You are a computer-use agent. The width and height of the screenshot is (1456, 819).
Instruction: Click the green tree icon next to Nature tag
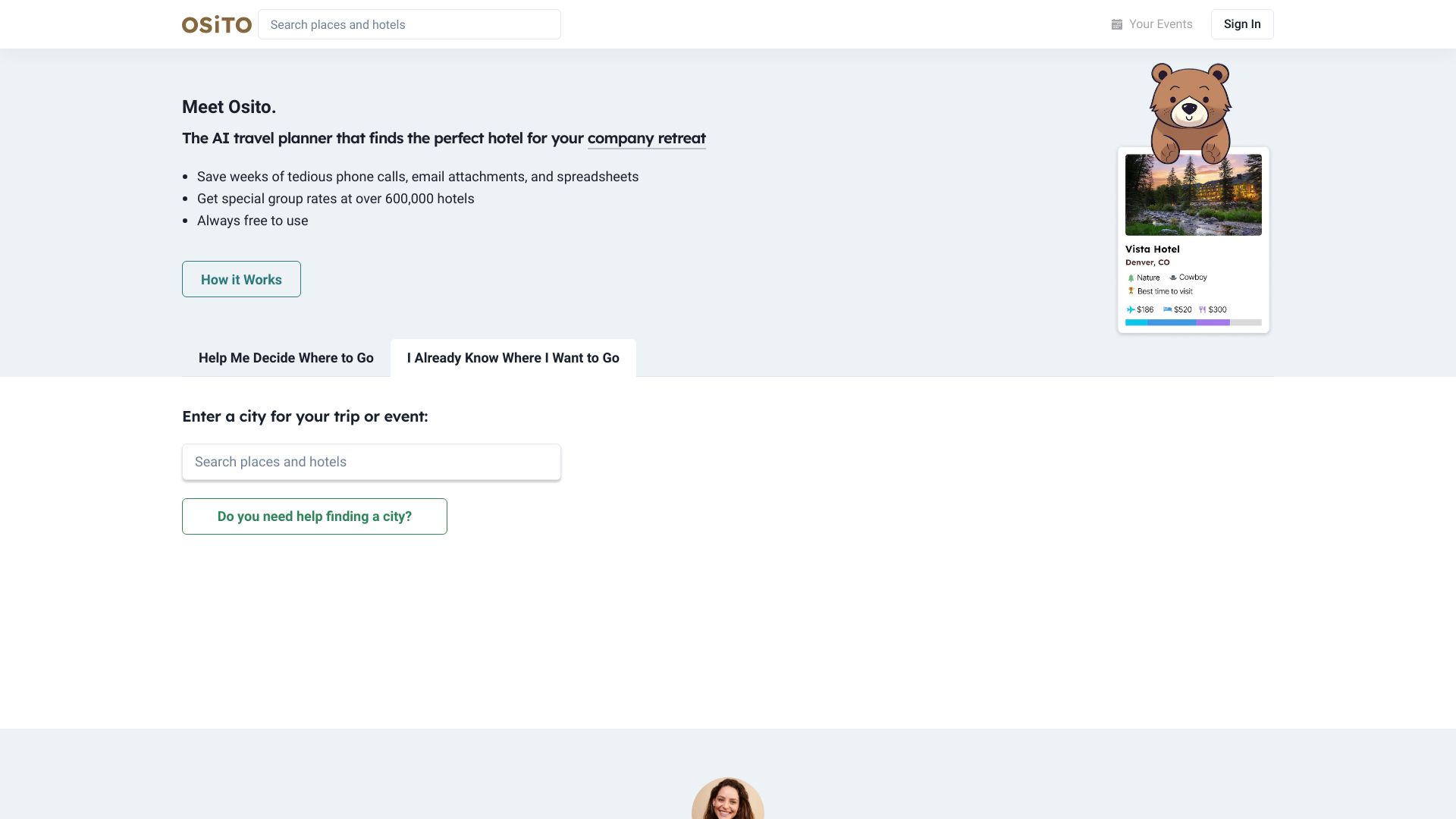1131,278
